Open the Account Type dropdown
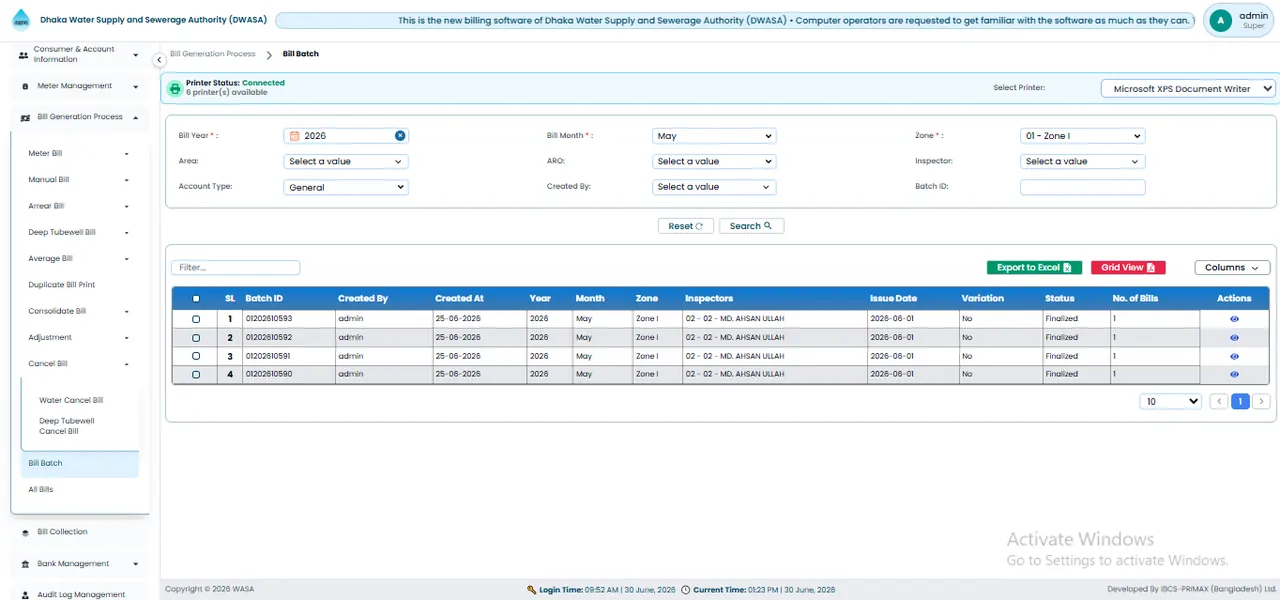This screenshot has width=1280, height=600. pos(346,187)
